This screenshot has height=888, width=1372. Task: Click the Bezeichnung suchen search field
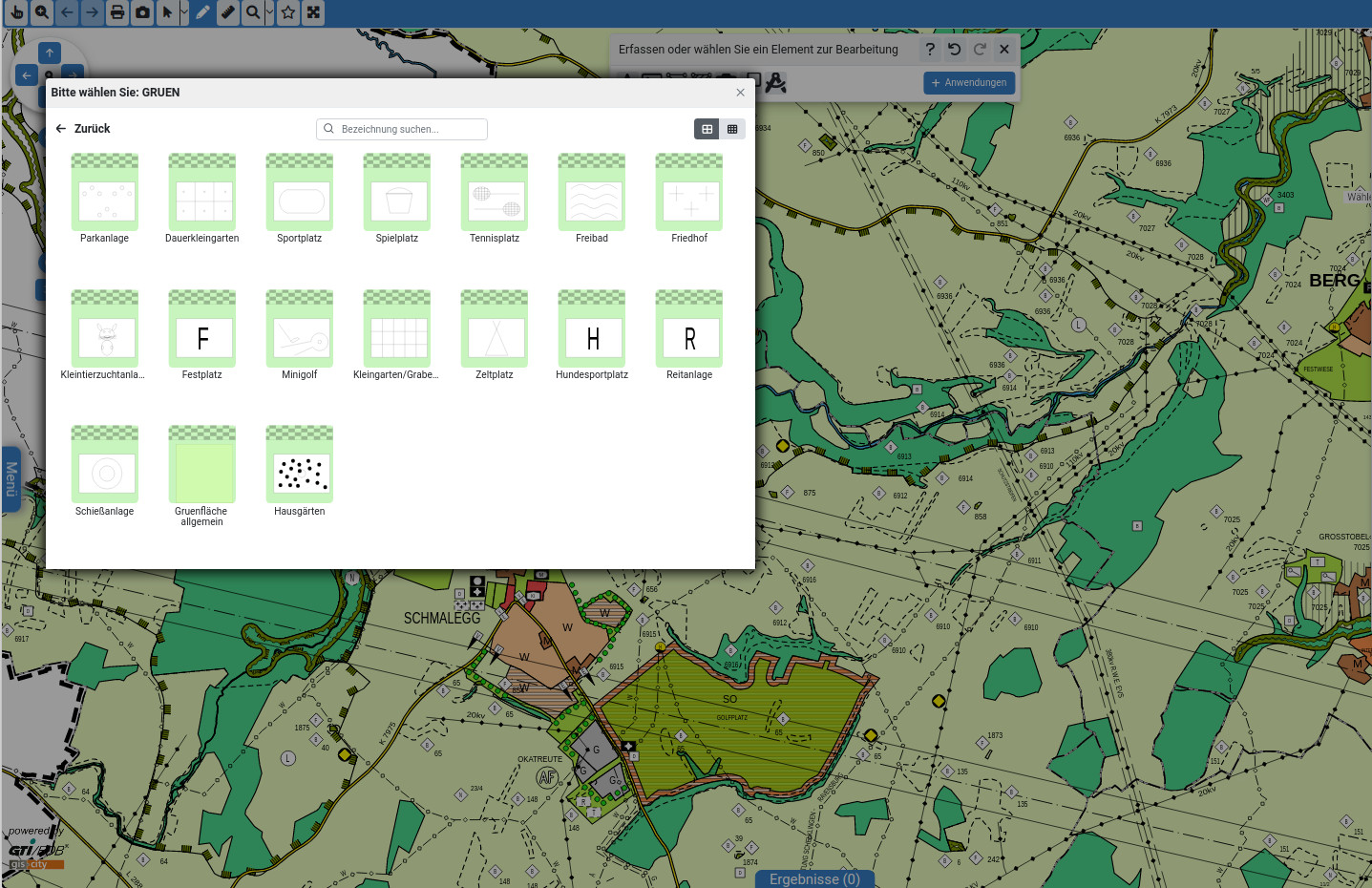coord(402,129)
